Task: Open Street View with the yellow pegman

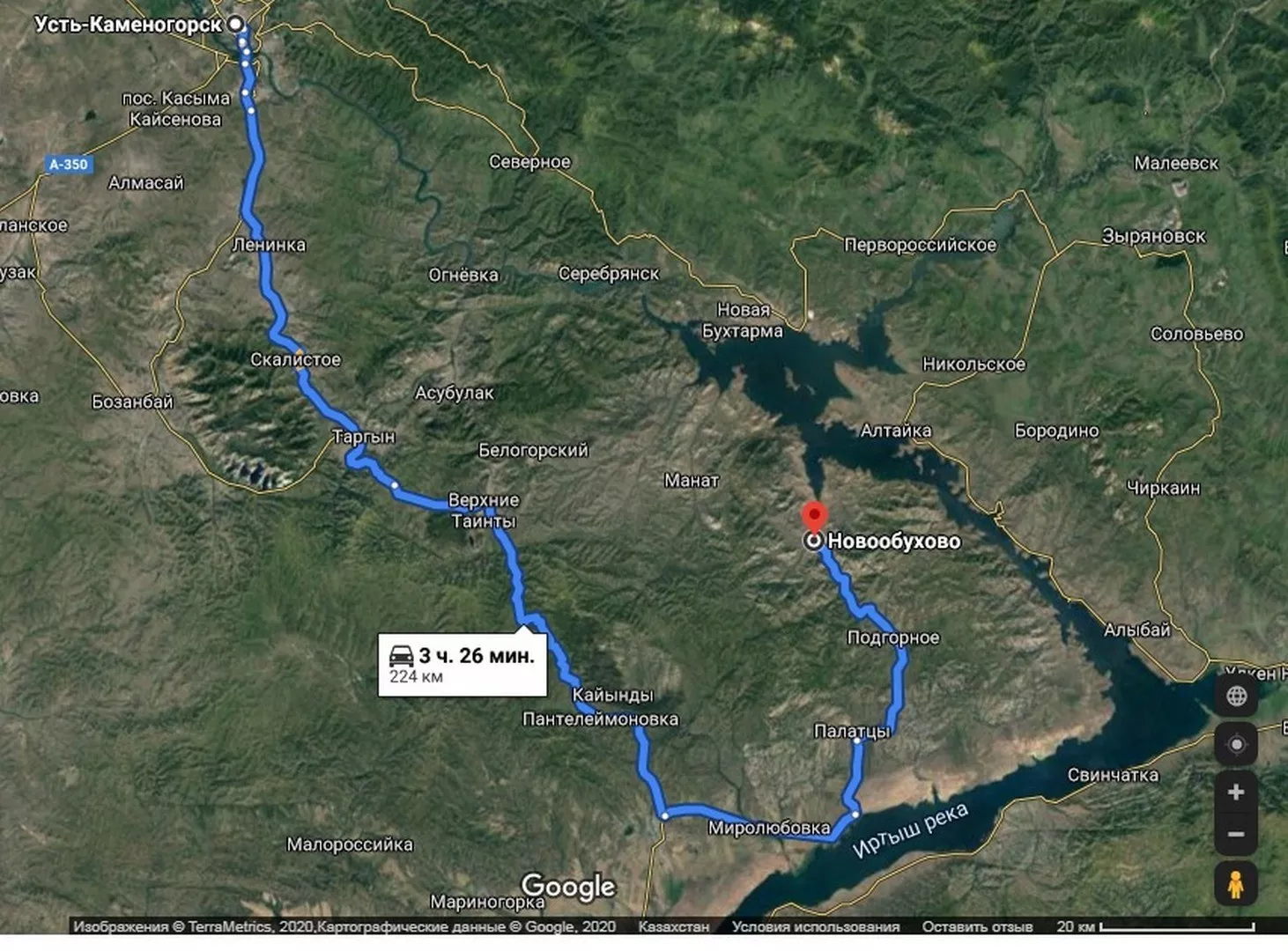Action: click(x=1236, y=883)
